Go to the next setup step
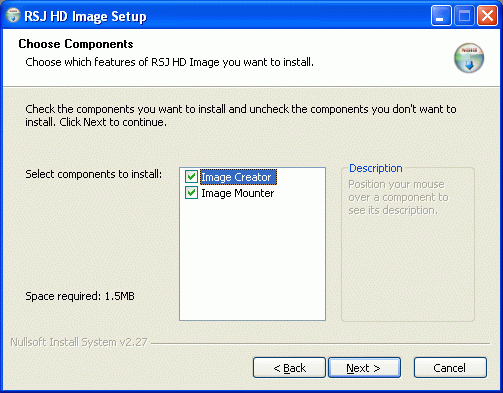The image size is (503, 393). pyautogui.click(x=364, y=368)
